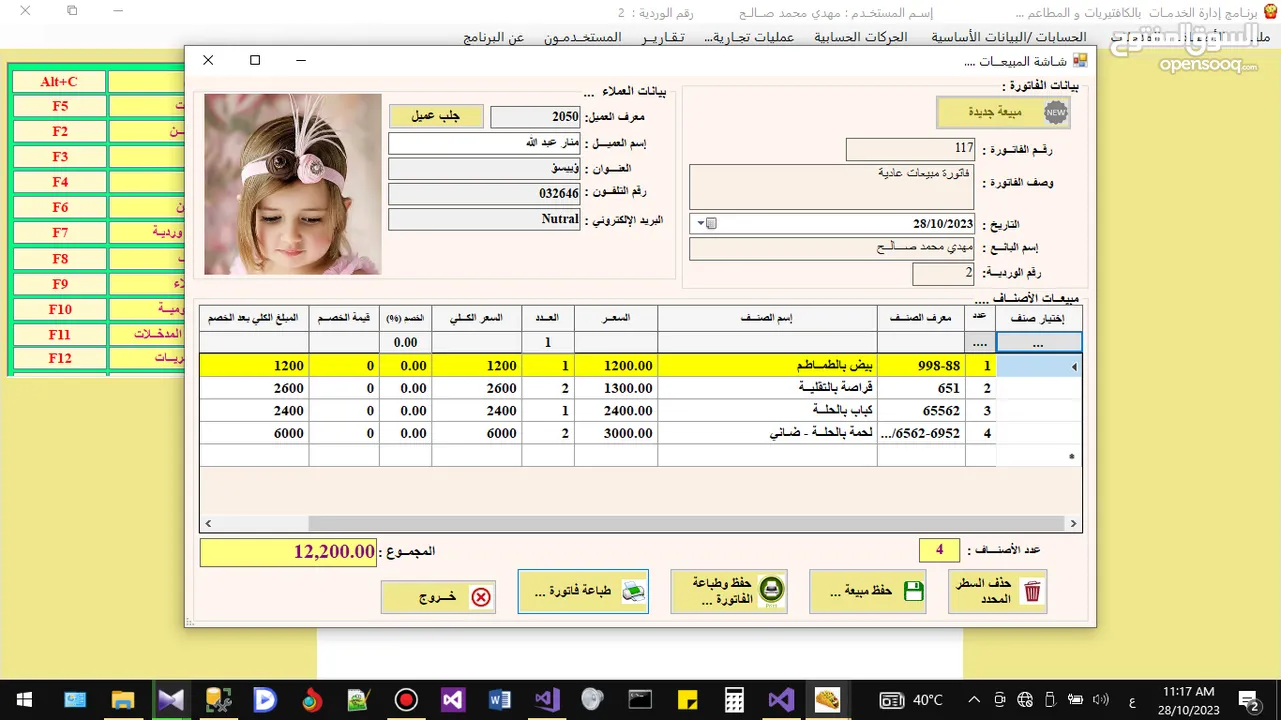
Task: Open the الحسابات /البيانات الأساسية menu
Action: click(x=1009, y=37)
